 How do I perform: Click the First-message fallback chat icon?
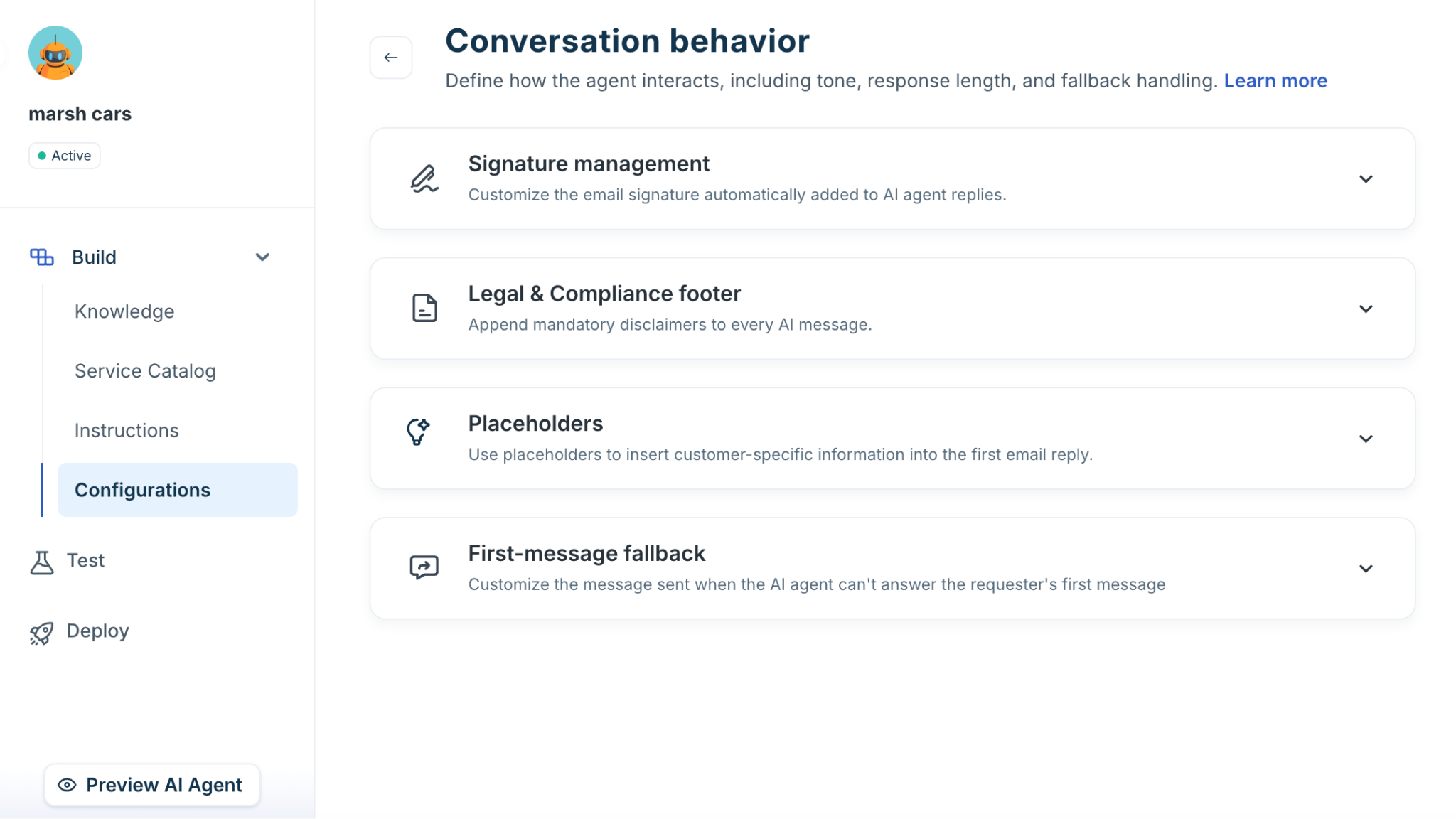[x=424, y=567]
